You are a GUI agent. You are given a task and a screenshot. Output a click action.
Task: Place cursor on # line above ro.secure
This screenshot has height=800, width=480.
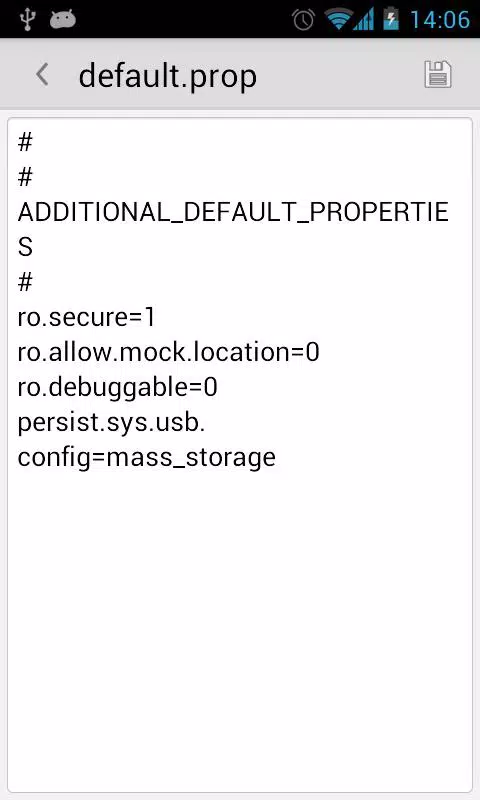25,282
